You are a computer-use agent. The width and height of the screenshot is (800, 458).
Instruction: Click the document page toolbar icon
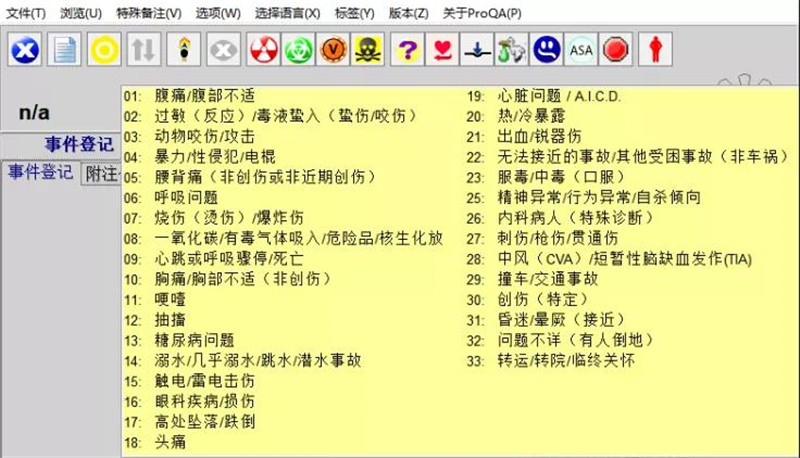(65, 49)
